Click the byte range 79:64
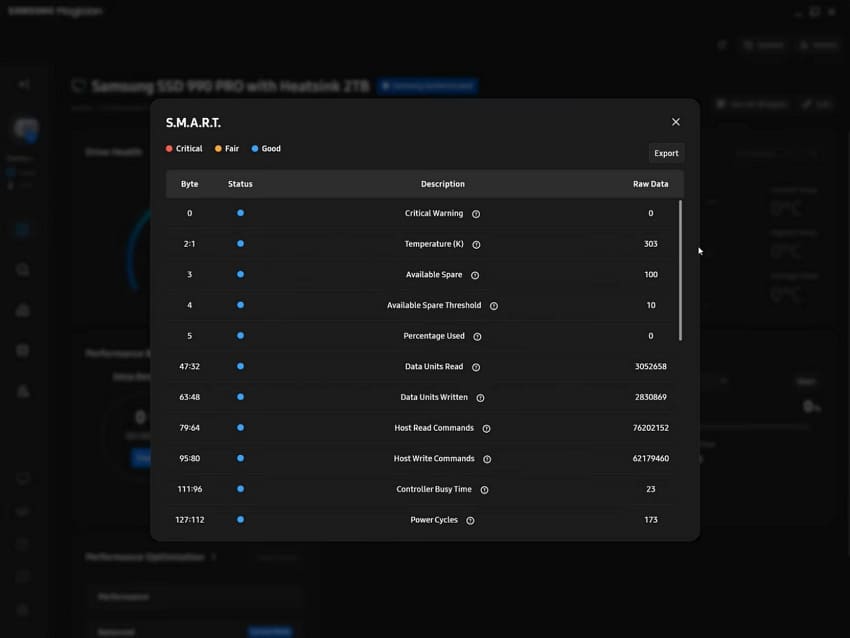850x638 pixels. coord(189,428)
